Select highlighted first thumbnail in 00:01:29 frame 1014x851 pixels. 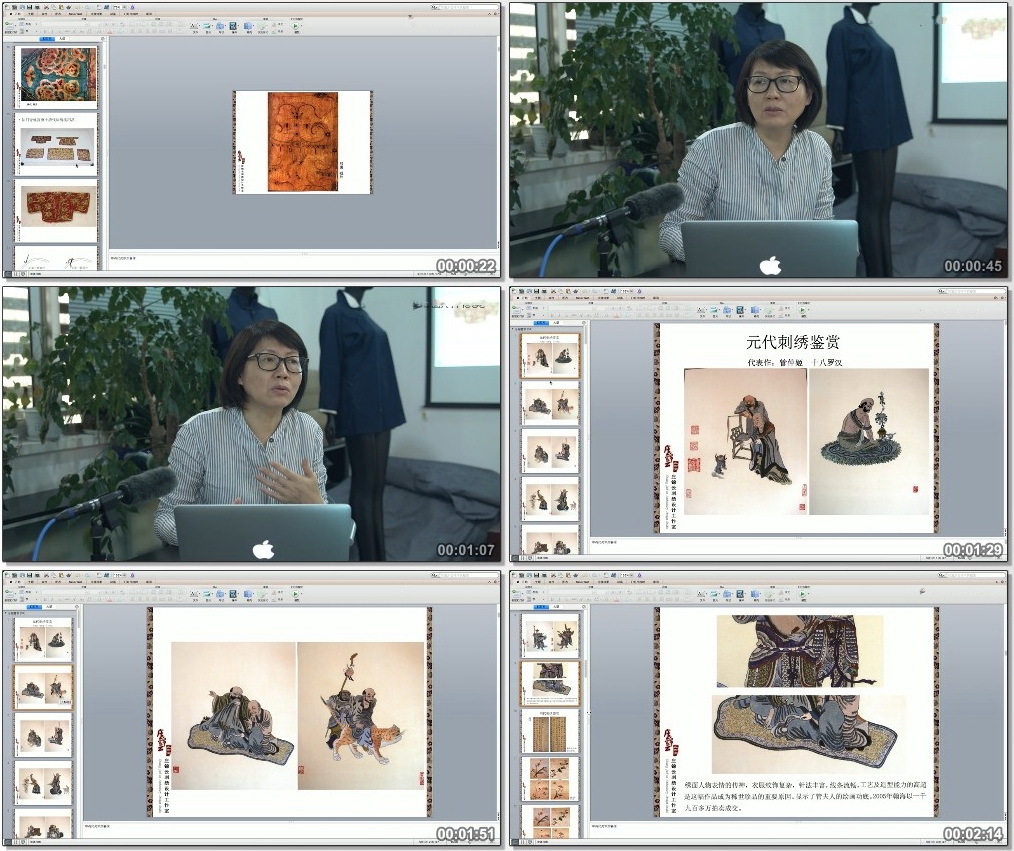point(551,356)
